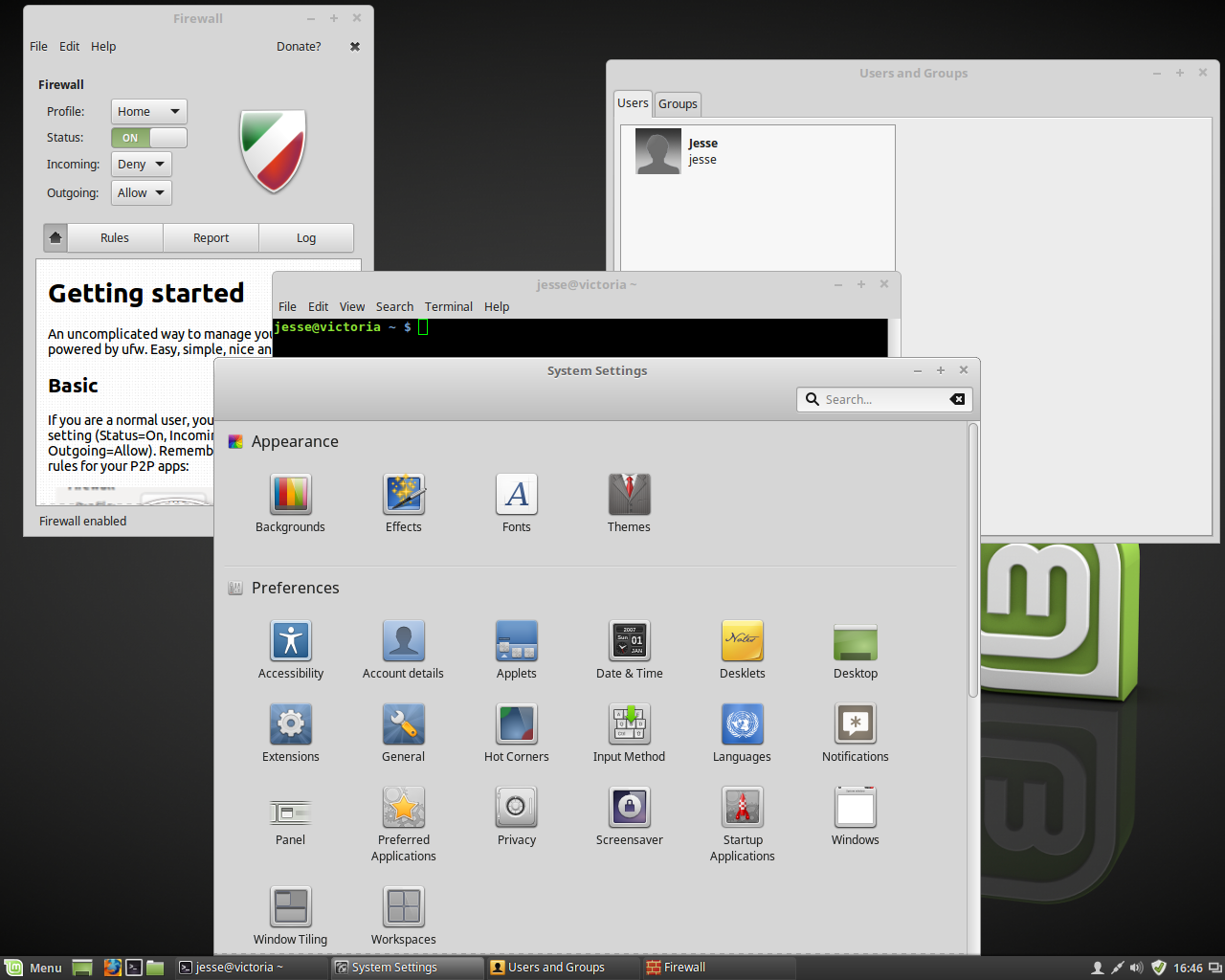Open Themes settings icon
The image size is (1225, 980).
629,495
